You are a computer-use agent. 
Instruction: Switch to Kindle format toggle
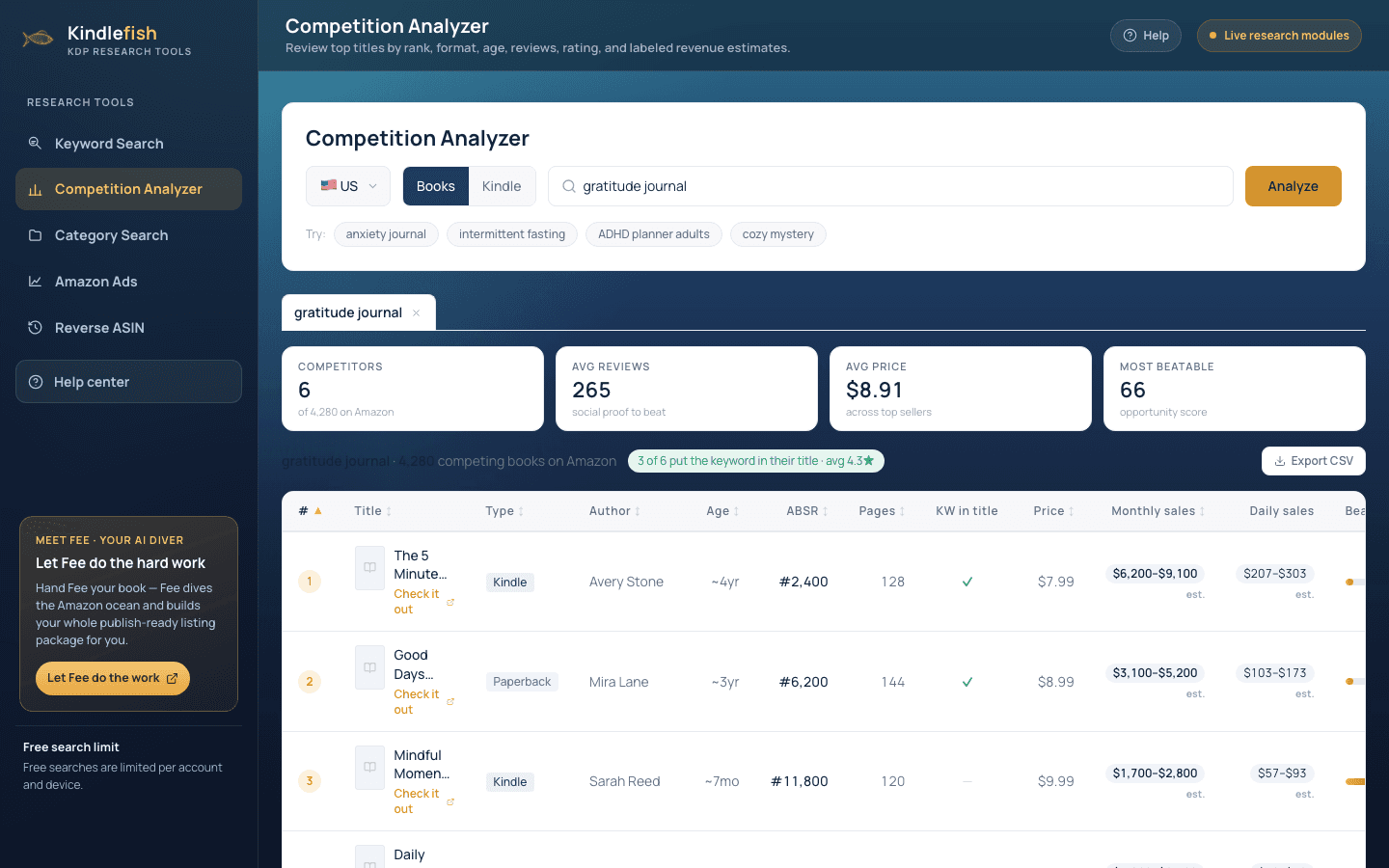click(x=502, y=186)
